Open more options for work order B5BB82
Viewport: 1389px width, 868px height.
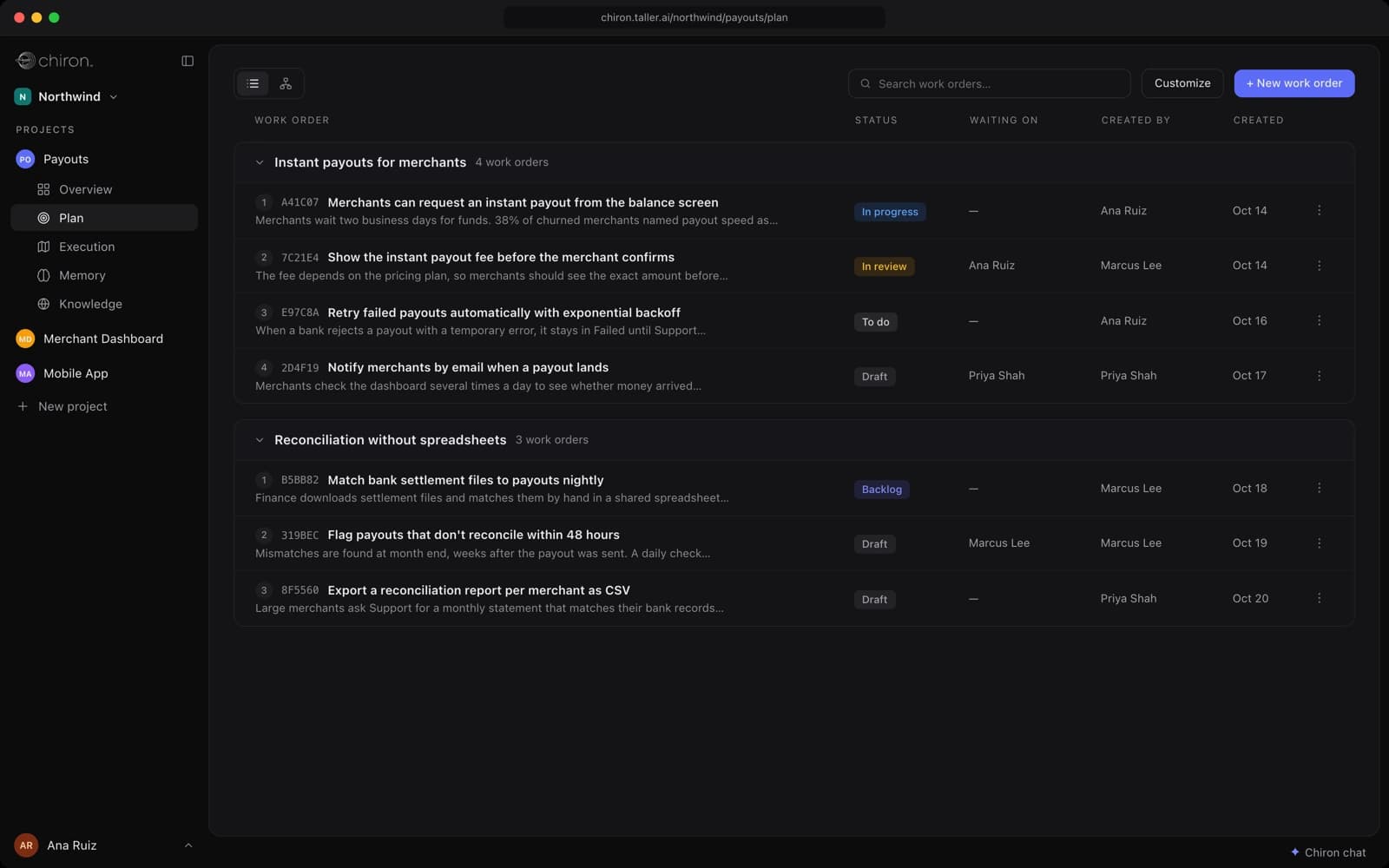pos(1319,488)
